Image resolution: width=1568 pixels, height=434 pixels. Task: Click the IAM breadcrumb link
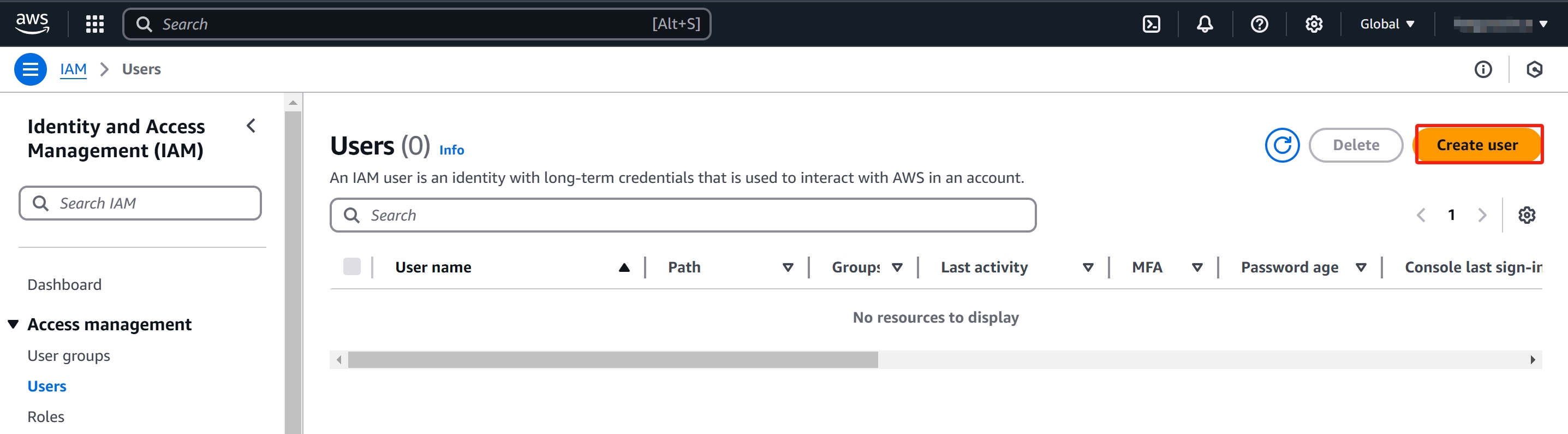pos(73,69)
